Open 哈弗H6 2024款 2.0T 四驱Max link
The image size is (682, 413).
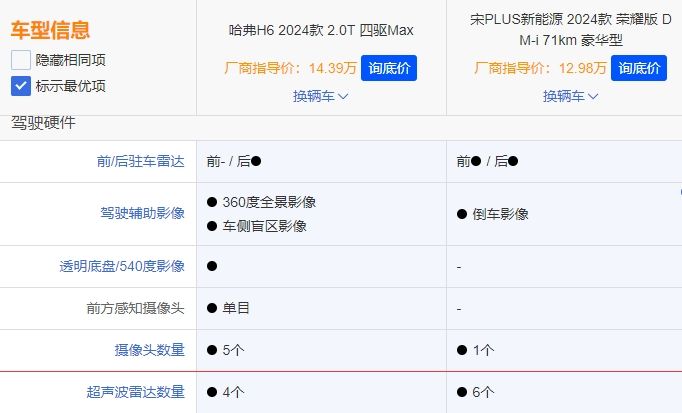tap(320, 30)
